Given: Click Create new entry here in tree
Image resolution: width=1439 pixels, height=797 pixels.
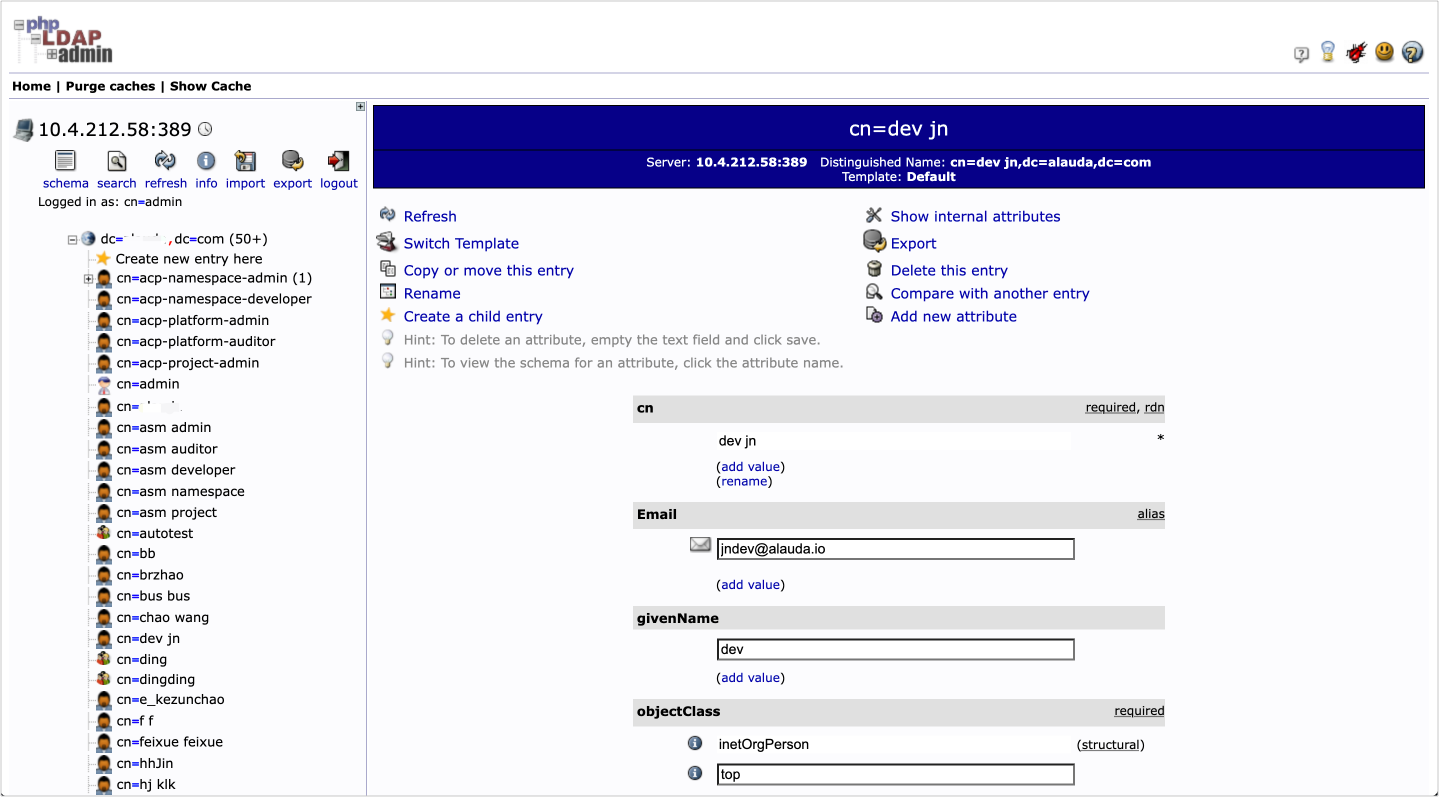Looking at the screenshot, I should (188, 258).
